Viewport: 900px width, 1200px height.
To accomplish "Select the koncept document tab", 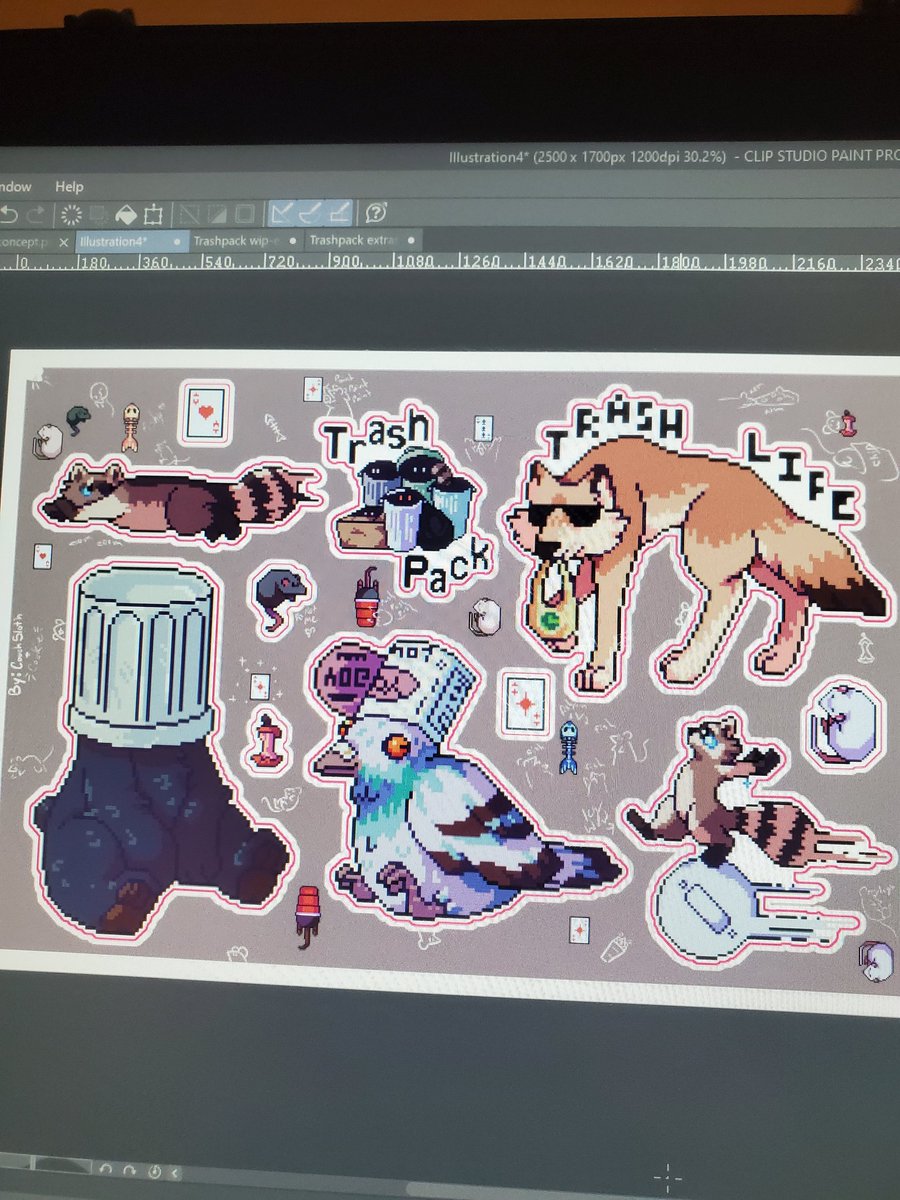I will pyautogui.click(x=20, y=241).
